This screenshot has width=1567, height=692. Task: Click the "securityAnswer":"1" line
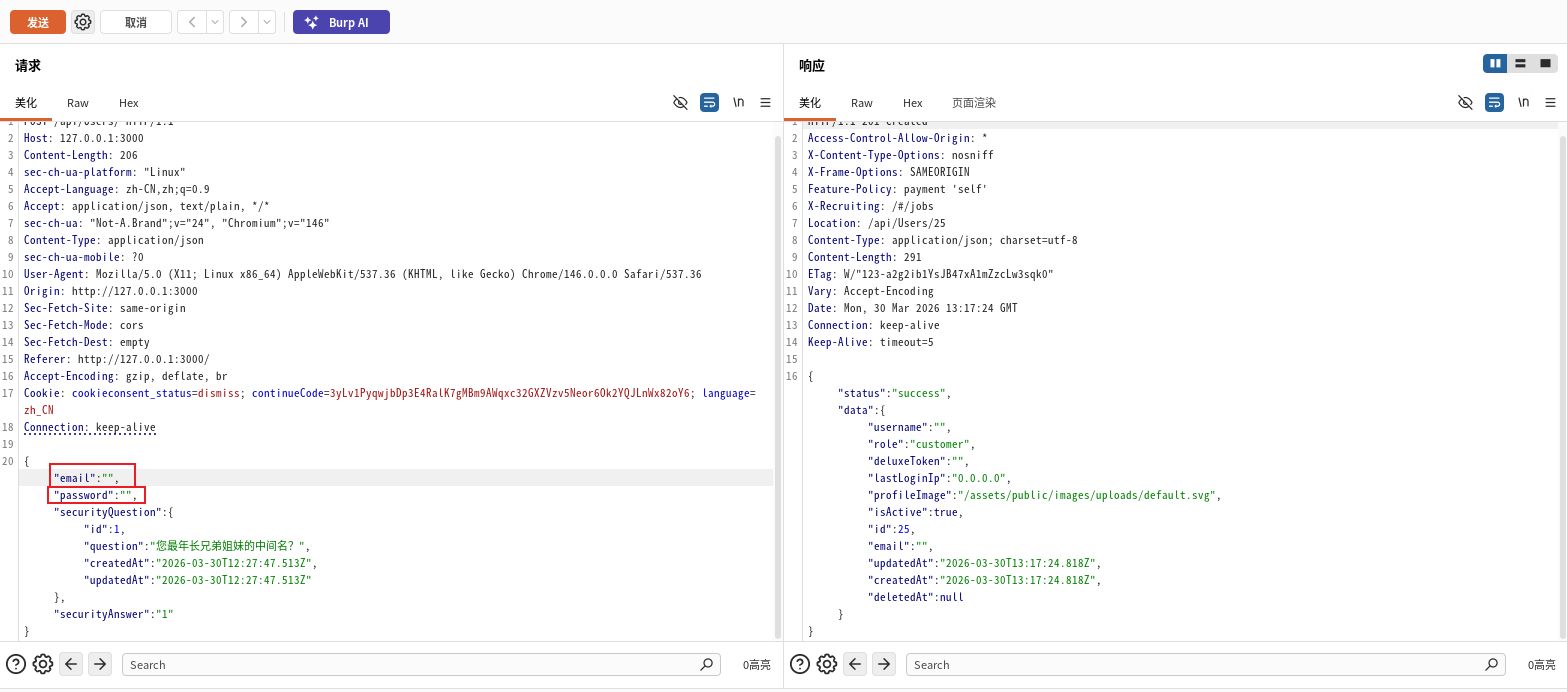click(x=114, y=614)
